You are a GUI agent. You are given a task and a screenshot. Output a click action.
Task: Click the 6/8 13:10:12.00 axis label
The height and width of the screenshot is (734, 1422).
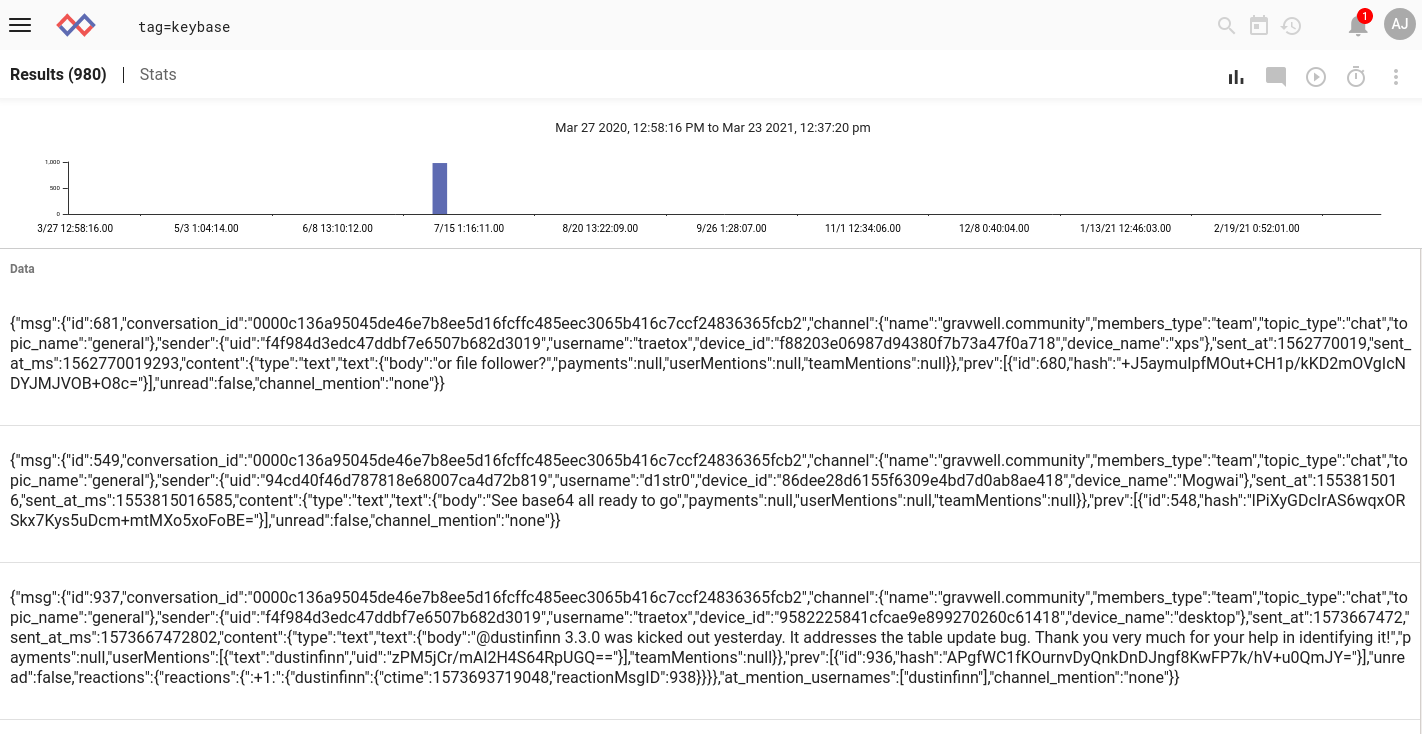(338, 229)
